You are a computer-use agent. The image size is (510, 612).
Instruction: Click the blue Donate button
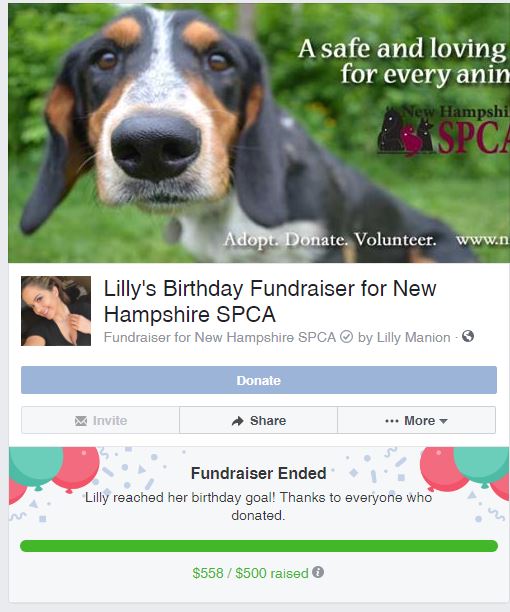[x=259, y=380]
